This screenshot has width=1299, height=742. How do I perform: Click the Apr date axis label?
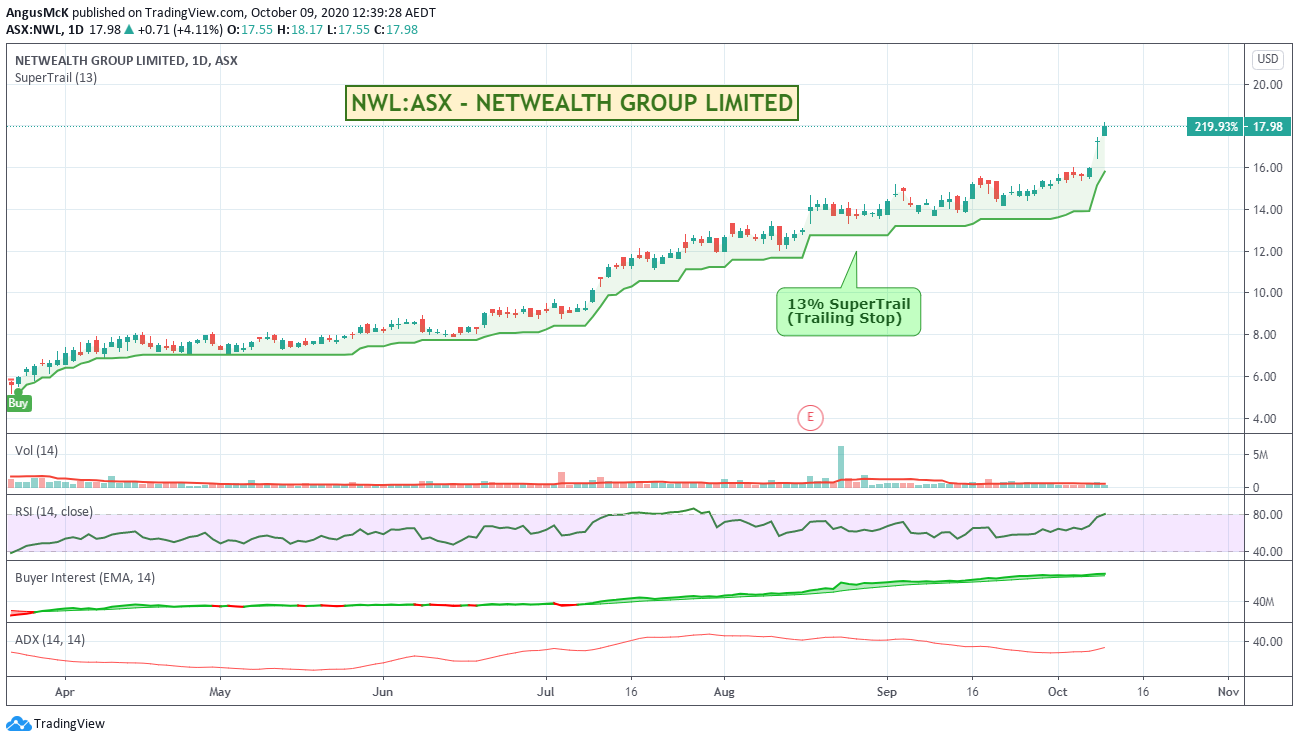65,691
